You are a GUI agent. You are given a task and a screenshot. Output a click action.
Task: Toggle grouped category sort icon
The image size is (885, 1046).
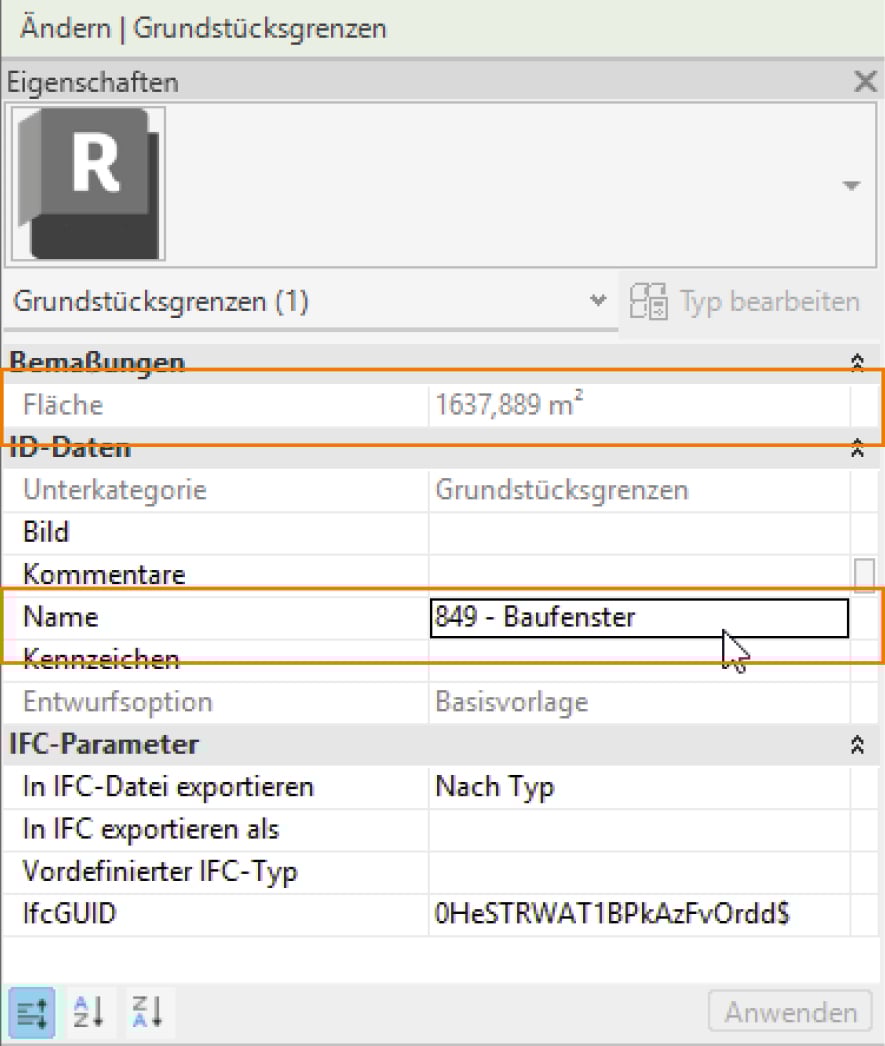click(x=31, y=1013)
